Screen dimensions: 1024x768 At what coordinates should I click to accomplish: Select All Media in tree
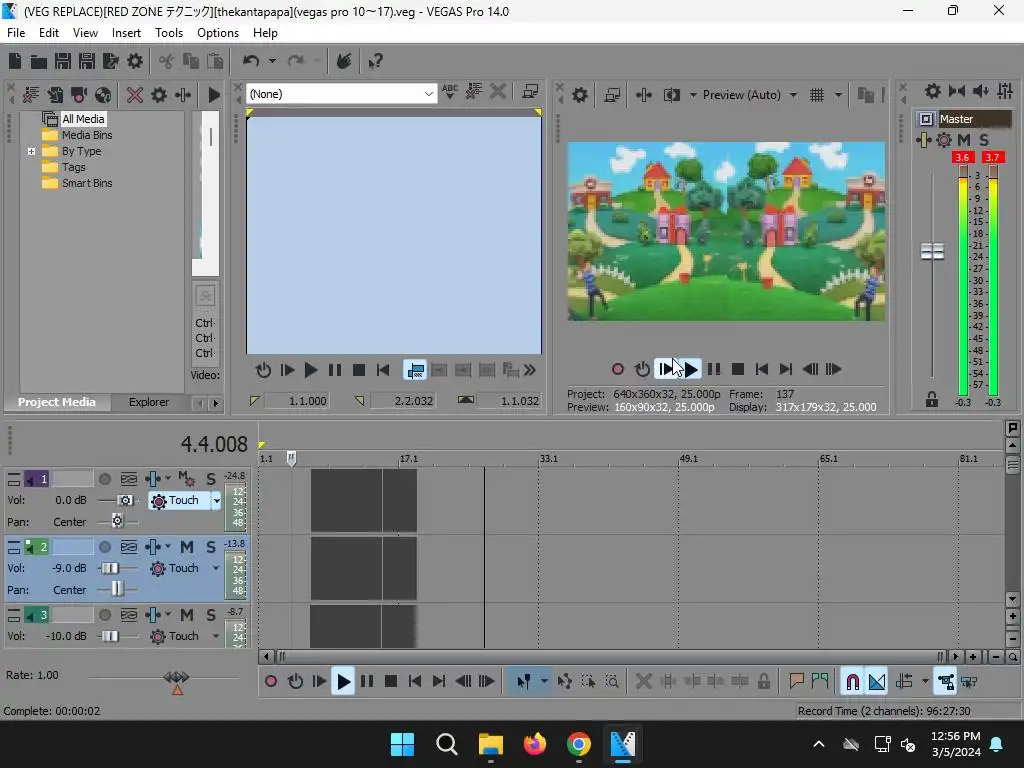click(x=83, y=119)
